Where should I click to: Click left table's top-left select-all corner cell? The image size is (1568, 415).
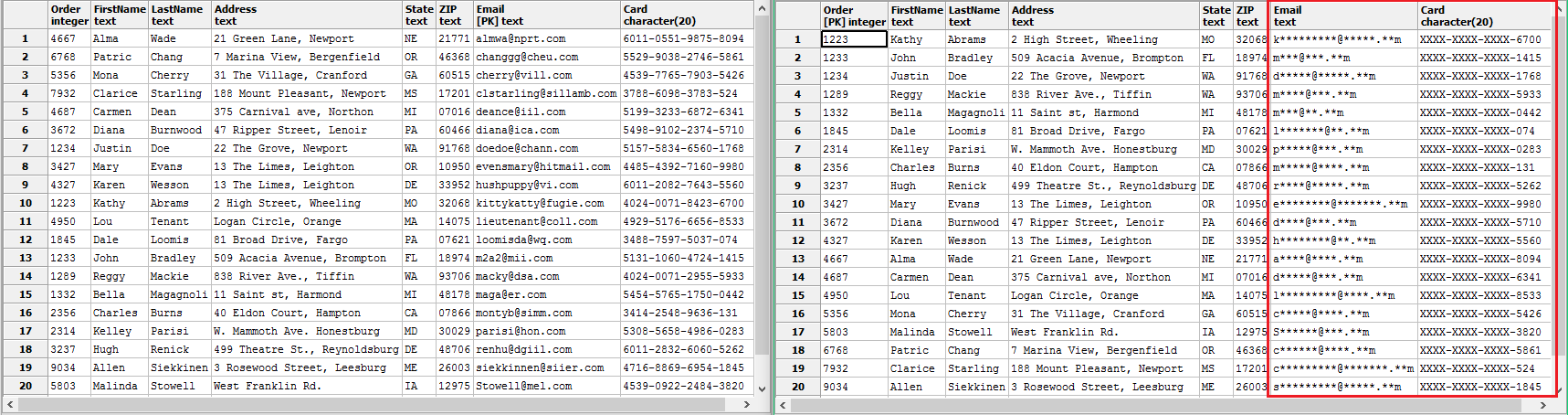(25, 15)
